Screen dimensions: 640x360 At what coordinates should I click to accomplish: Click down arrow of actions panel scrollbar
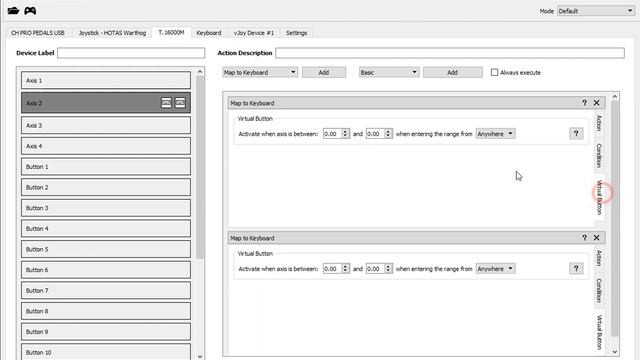pyautogui.click(x=615, y=351)
